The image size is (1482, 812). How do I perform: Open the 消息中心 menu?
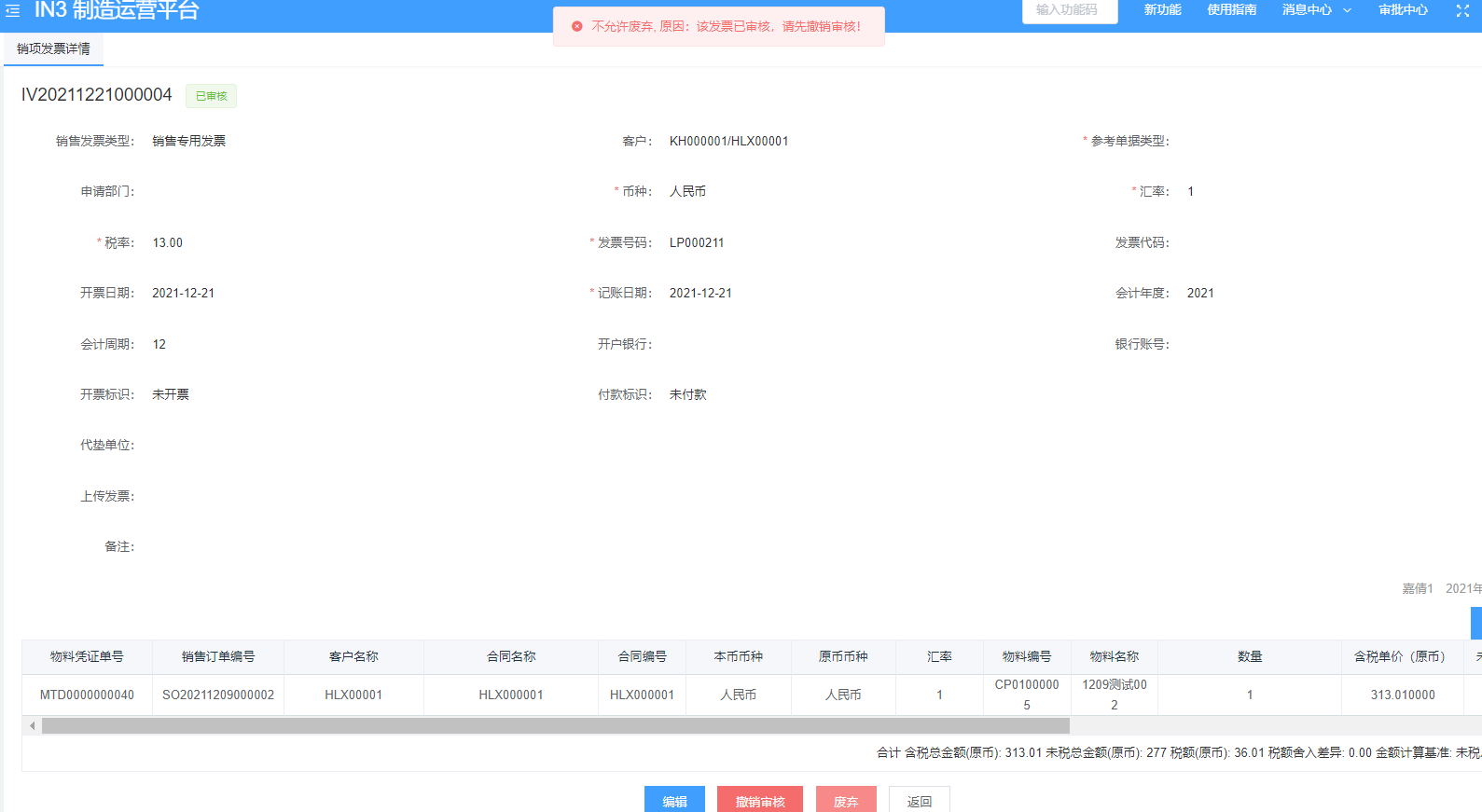pyautogui.click(x=1307, y=10)
